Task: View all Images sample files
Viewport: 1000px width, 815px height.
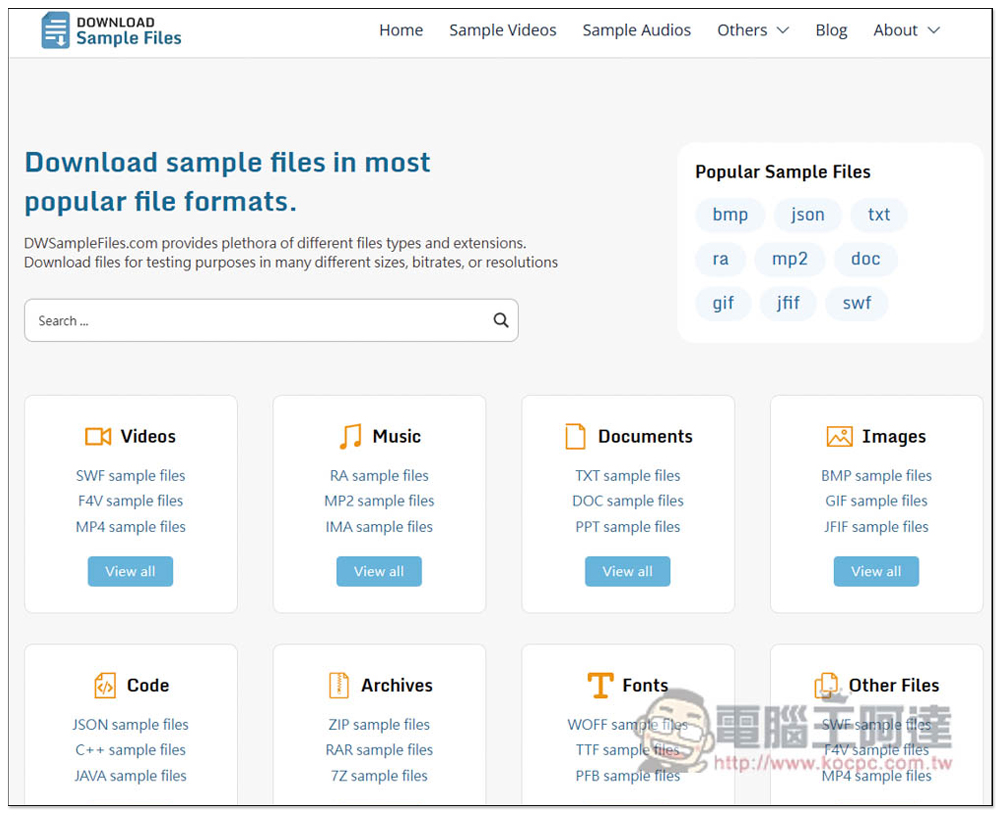Action: (x=876, y=571)
